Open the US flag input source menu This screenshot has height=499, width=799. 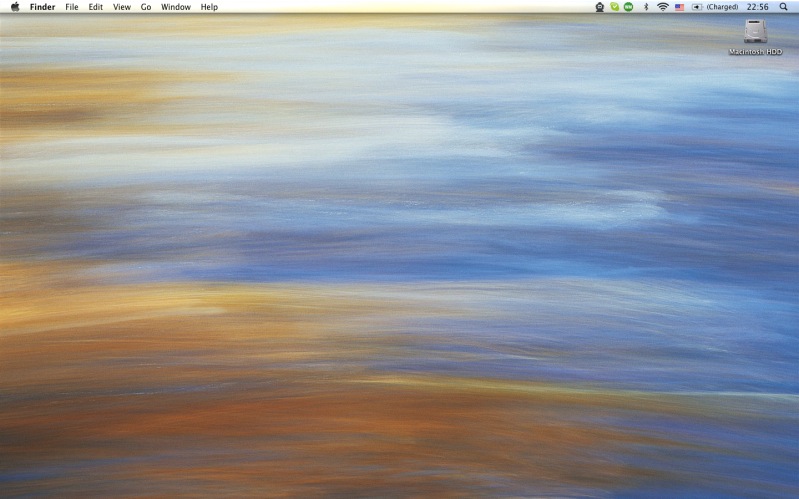coord(679,7)
